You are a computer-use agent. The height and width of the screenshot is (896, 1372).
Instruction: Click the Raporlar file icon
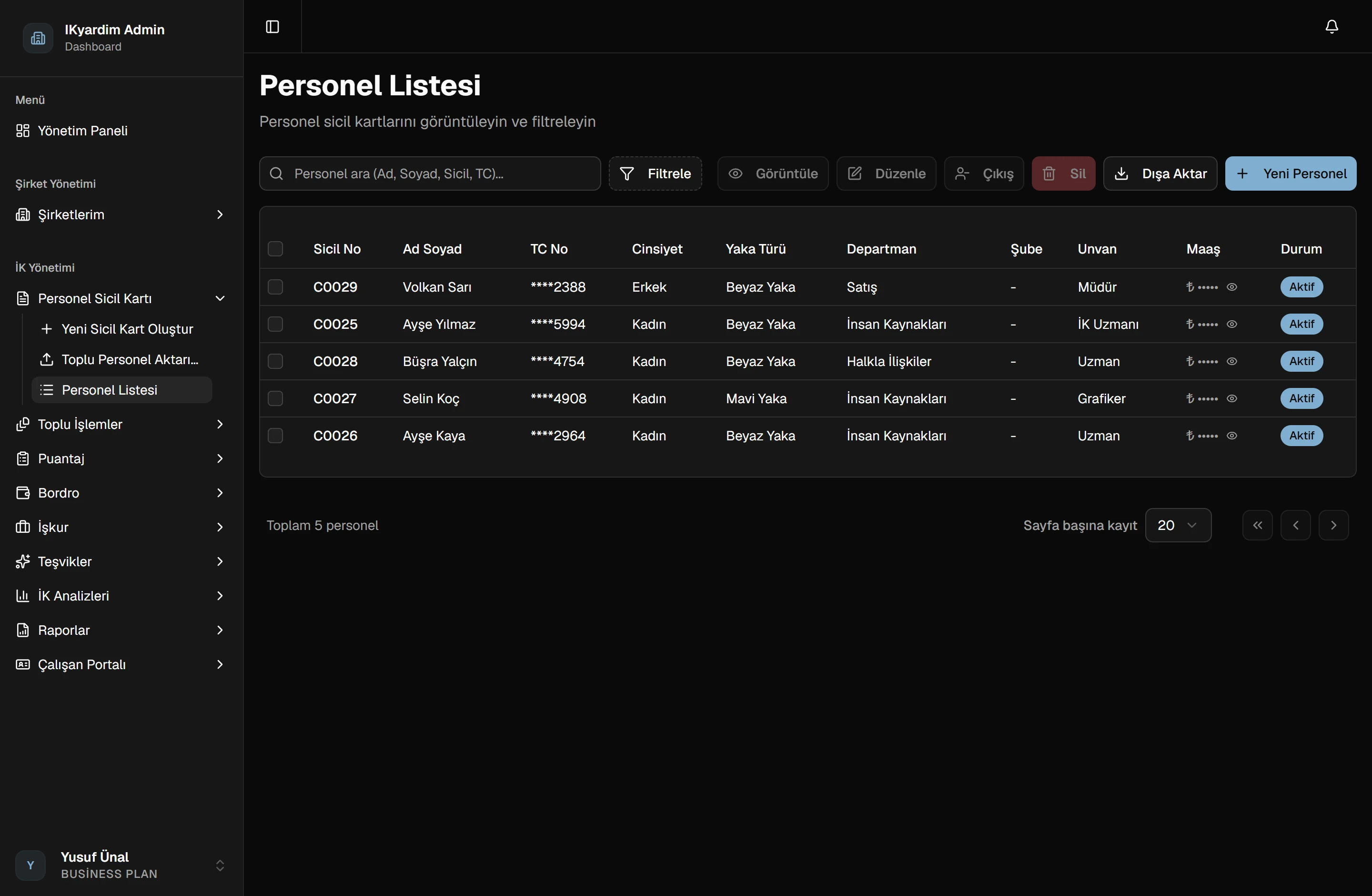click(x=22, y=630)
